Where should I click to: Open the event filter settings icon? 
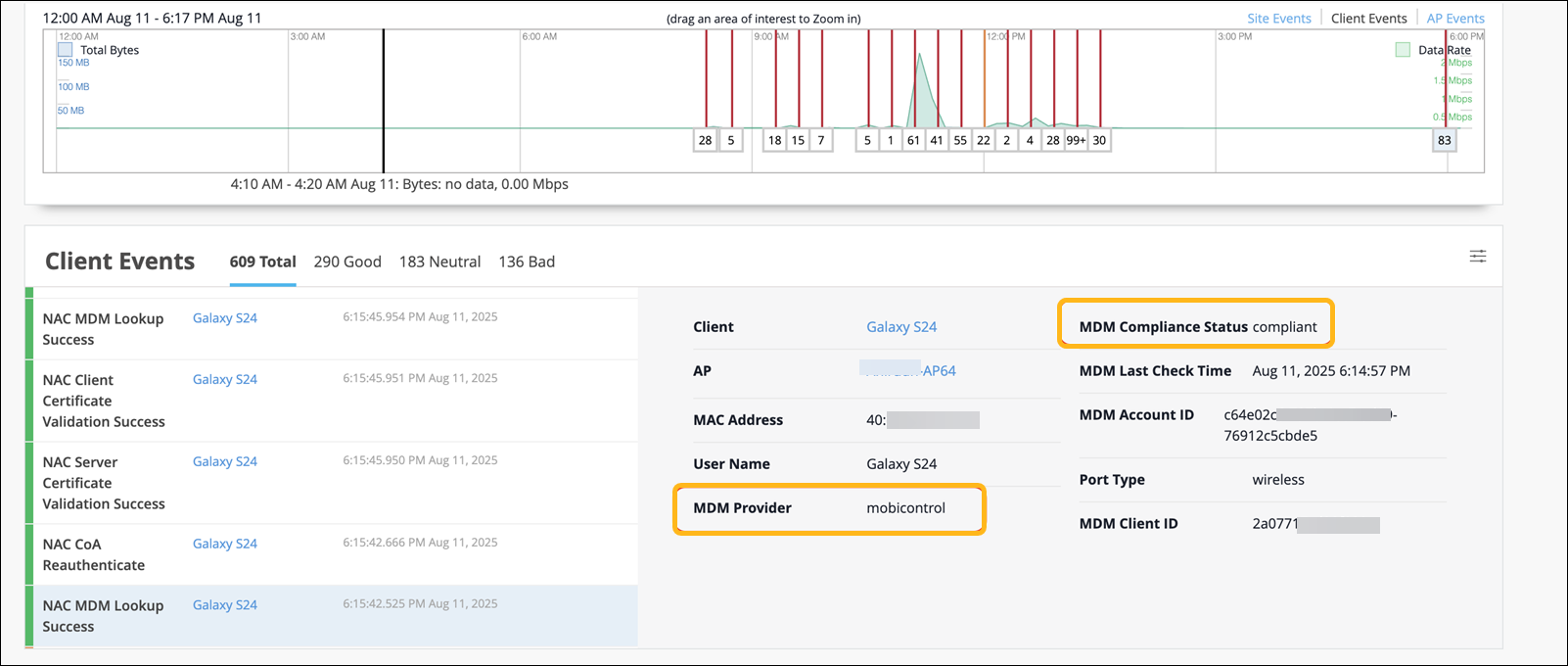(1477, 257)
